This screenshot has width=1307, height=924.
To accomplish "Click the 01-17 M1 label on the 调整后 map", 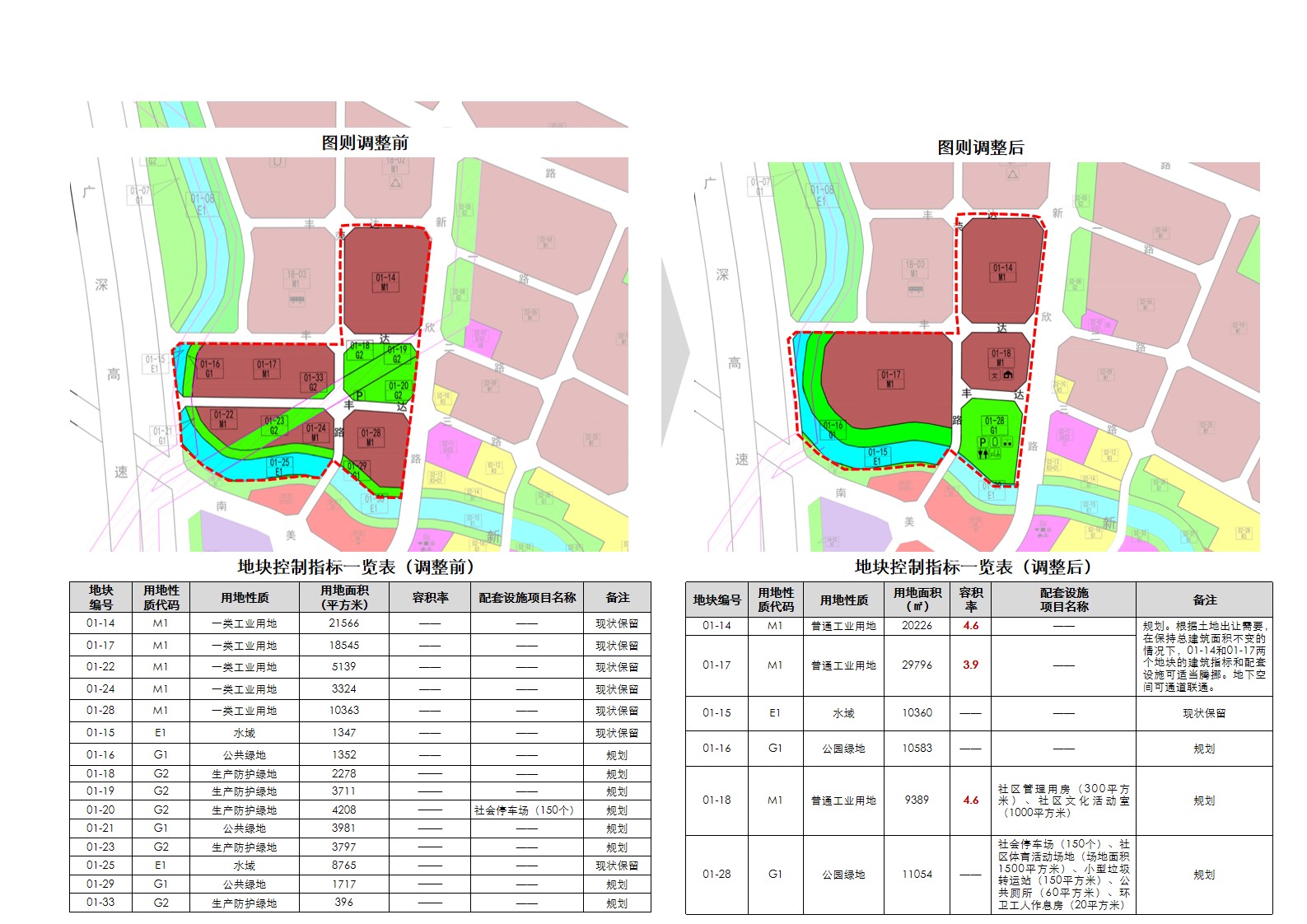I will [890, 379].
